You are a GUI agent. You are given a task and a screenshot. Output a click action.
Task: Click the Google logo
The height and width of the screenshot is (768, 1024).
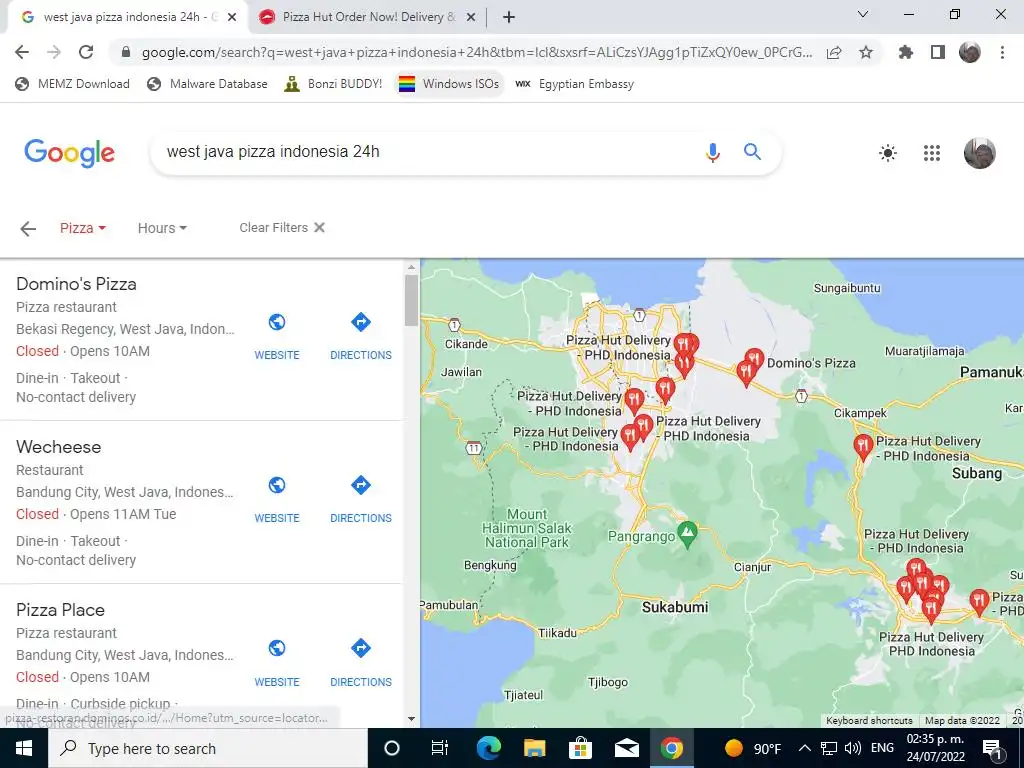69,153
